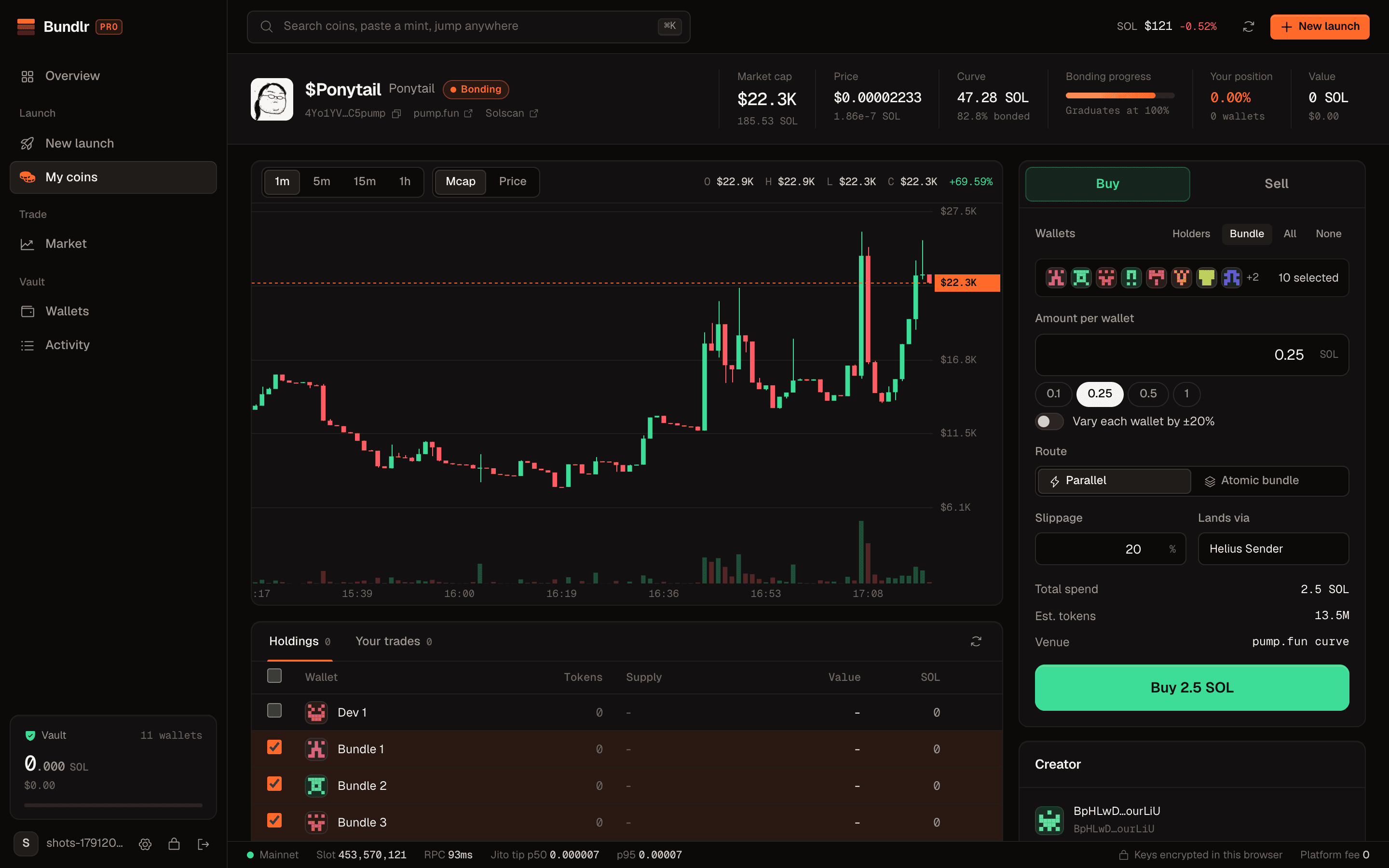Click the sign-out icon in the sidebar footer
1389x868 pixels.
(x=203, y=843)
